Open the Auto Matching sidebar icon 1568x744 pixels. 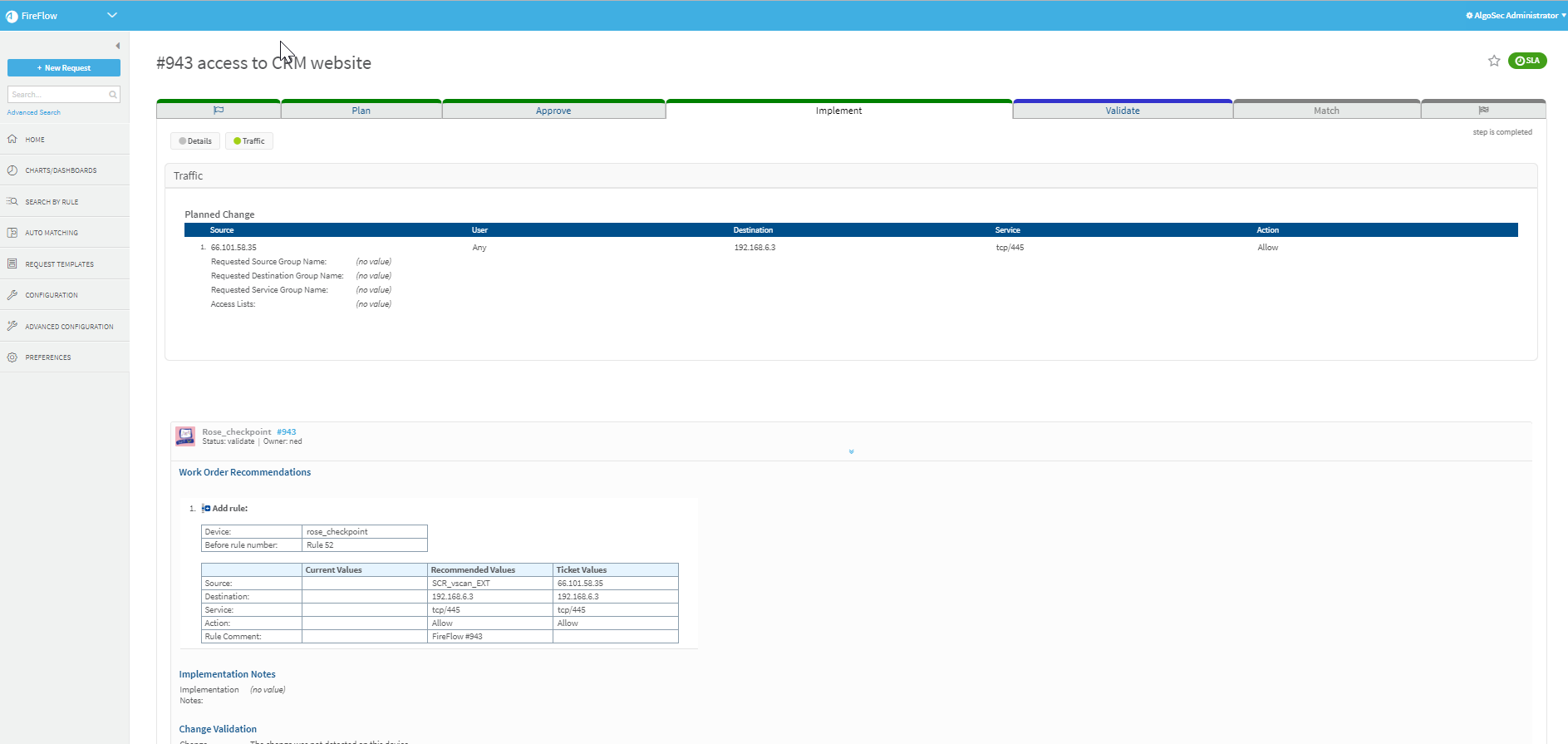pos(12,233)
